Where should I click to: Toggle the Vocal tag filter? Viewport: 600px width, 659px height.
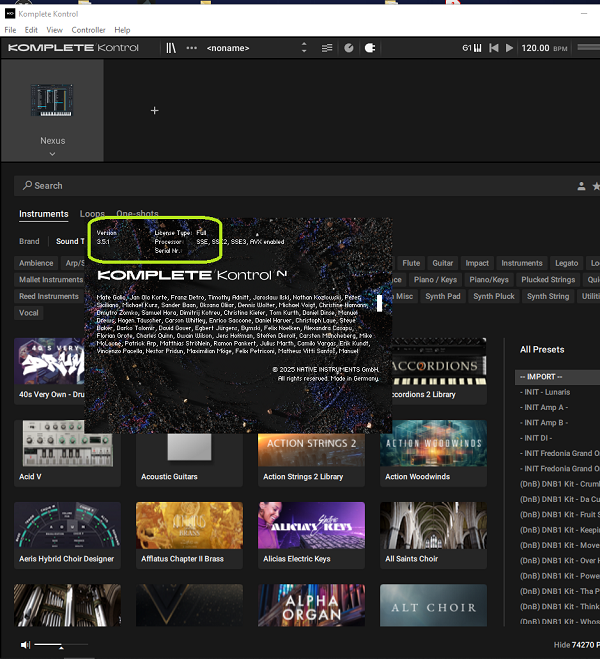[x=29, y=313]
